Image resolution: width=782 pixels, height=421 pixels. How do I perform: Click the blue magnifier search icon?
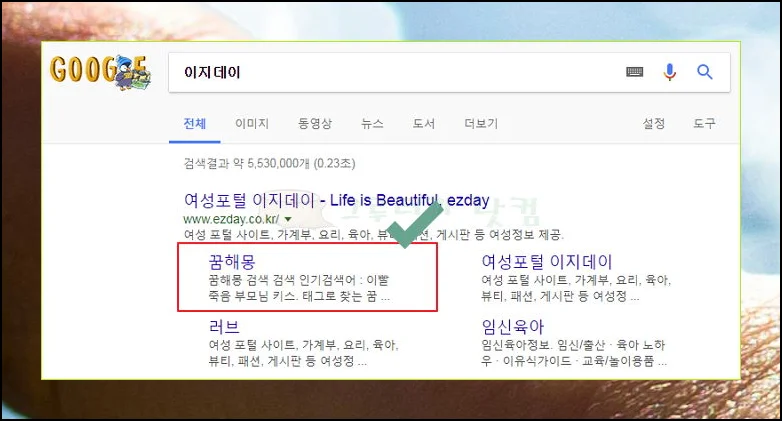[x=705, y=72]
